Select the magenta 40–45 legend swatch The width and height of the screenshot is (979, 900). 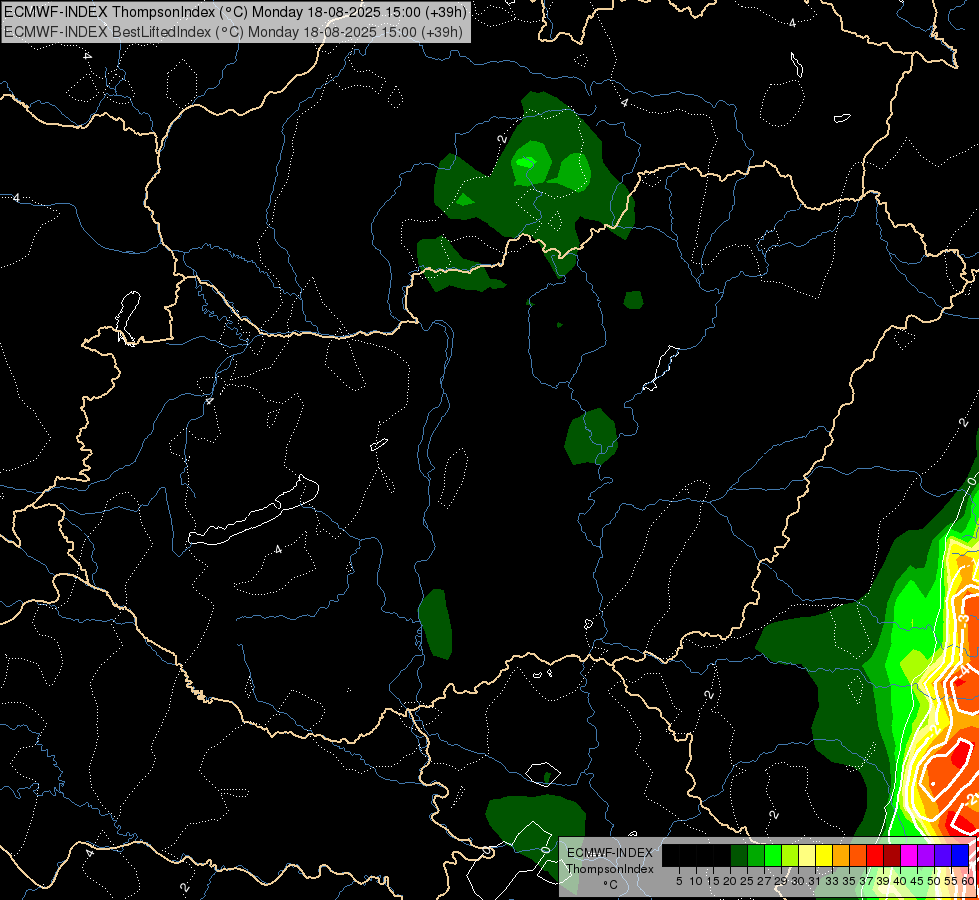pos(909,855)
